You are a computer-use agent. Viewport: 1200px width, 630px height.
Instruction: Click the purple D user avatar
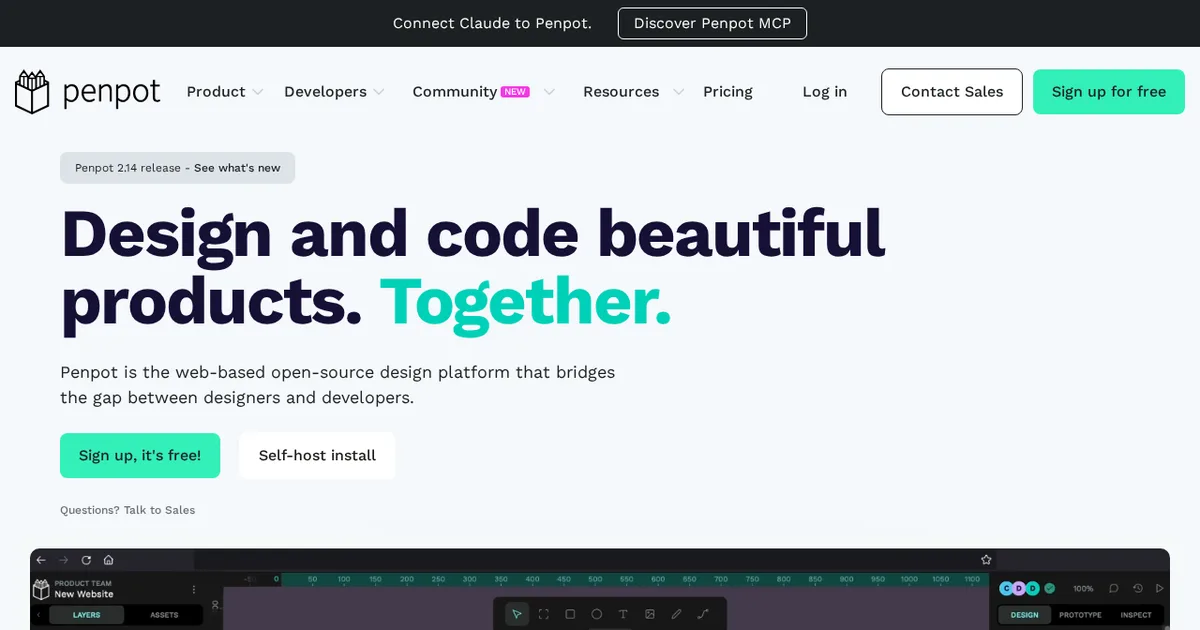(x=1020, y=589)
